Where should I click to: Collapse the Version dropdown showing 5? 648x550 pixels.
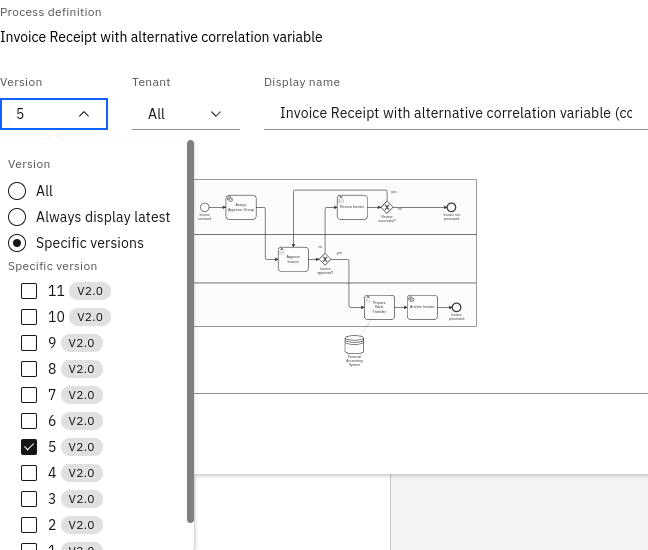54,114
